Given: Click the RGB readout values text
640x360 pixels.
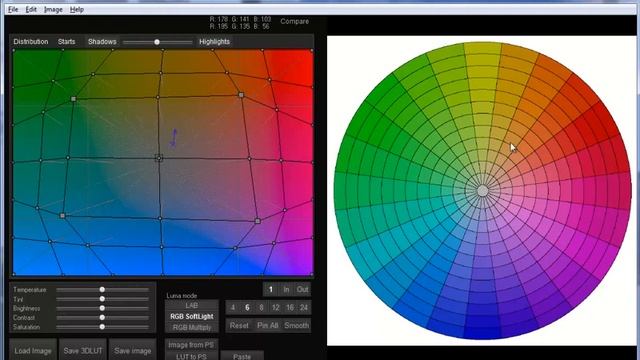Looking at the screenshot, I should tap(240, 22).
